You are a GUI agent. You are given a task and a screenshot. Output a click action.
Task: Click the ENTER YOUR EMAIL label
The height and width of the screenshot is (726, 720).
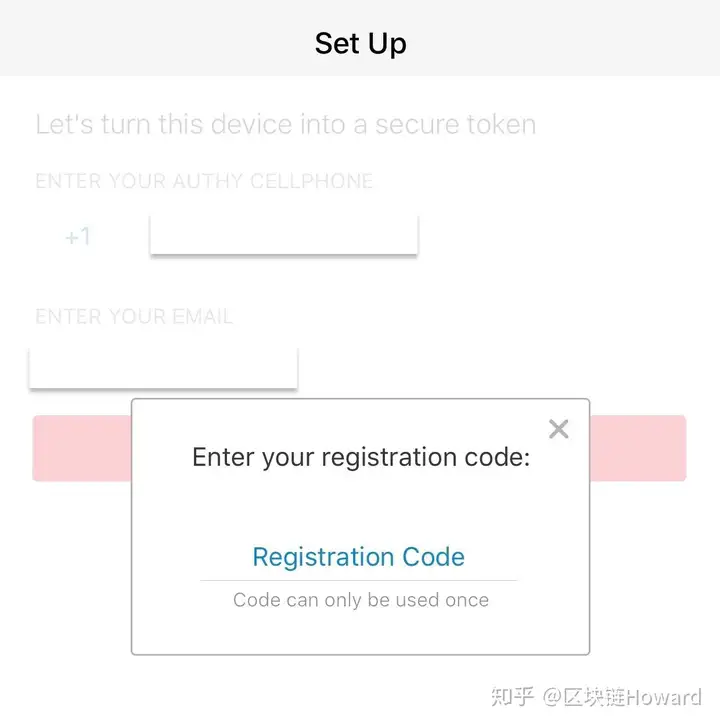point(134,317)
